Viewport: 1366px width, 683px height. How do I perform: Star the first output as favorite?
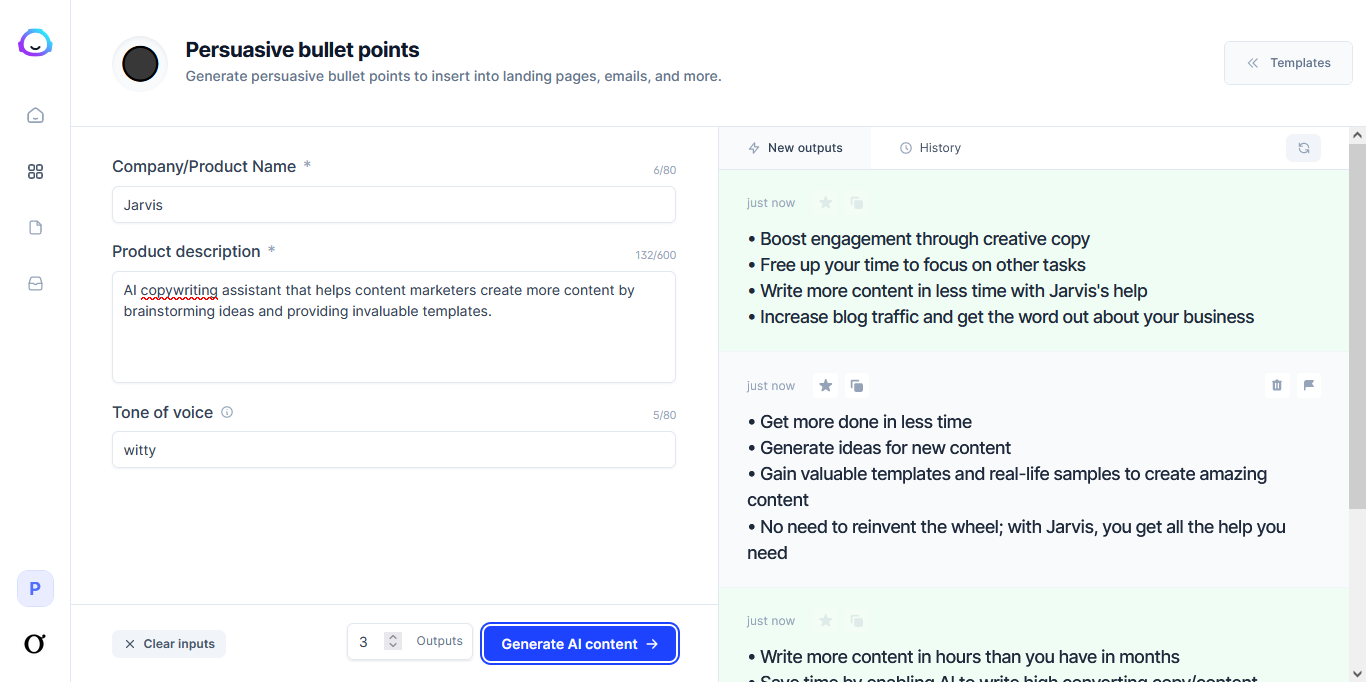(825, 203)
